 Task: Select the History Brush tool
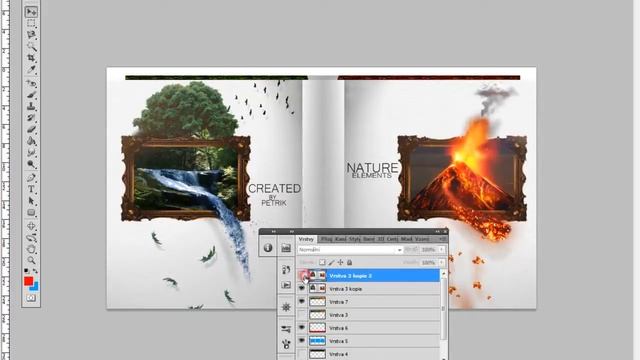31,118
